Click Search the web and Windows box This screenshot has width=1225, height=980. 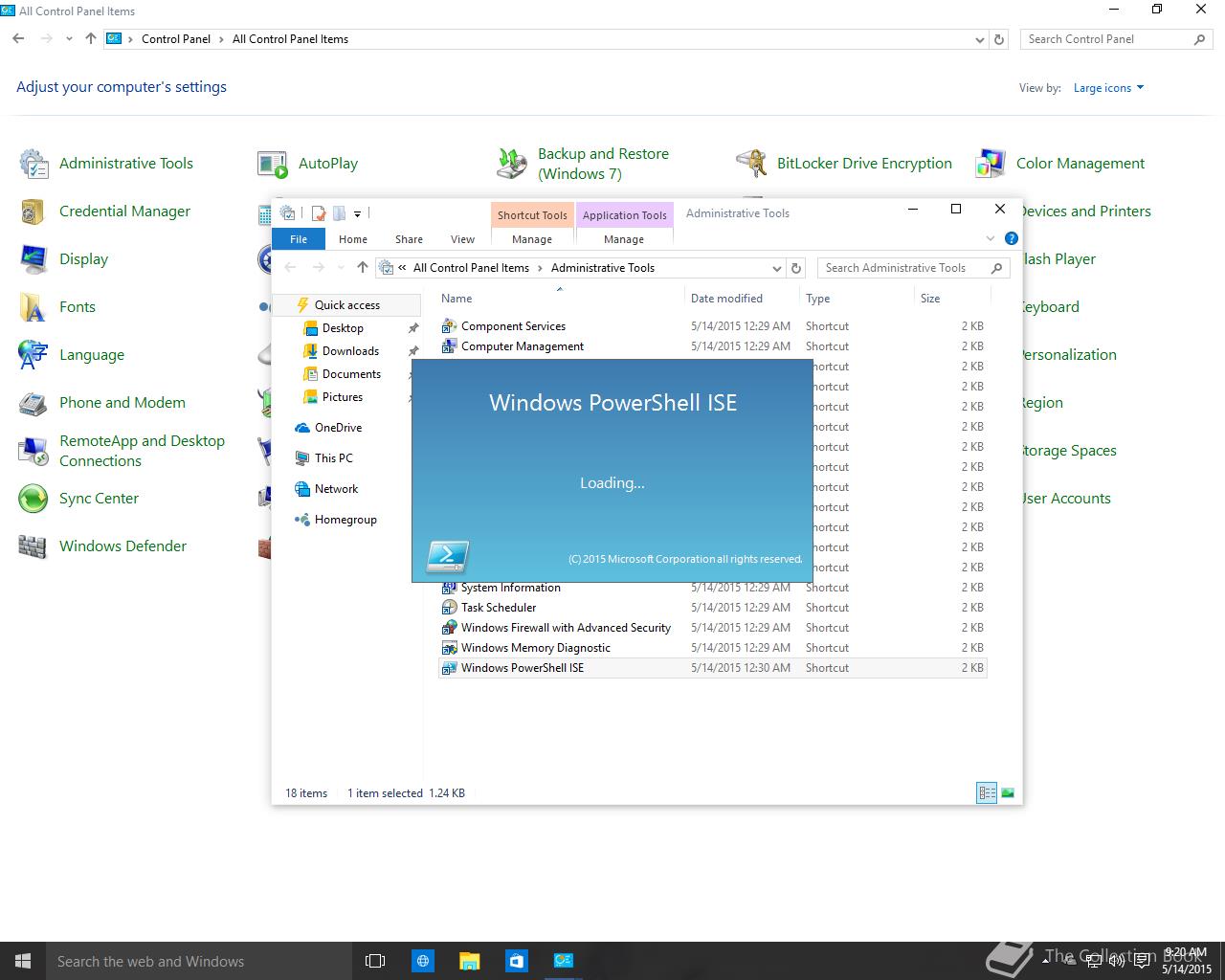[199, 961]
